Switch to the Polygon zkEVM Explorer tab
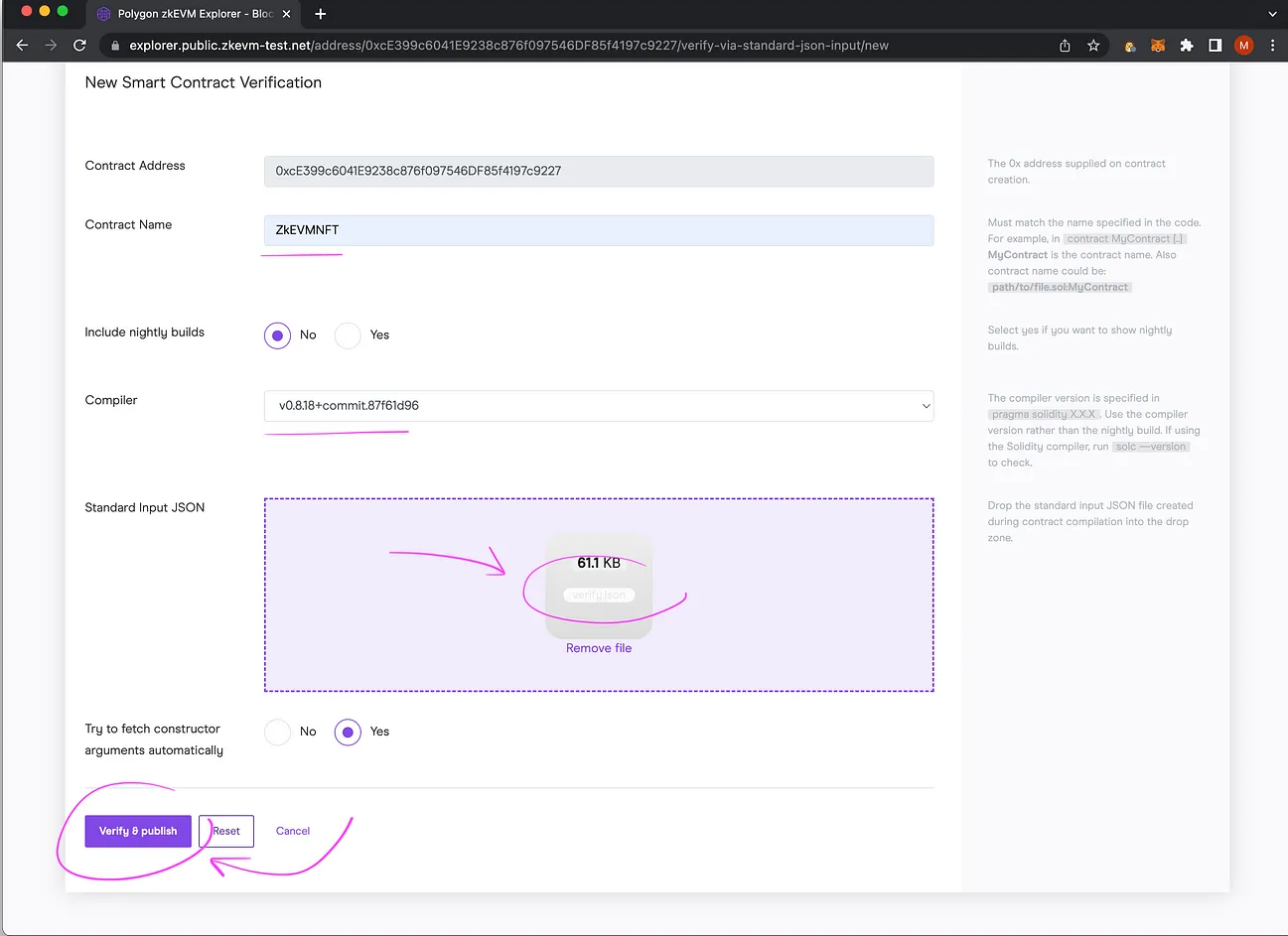 click(x=189, y=14)
